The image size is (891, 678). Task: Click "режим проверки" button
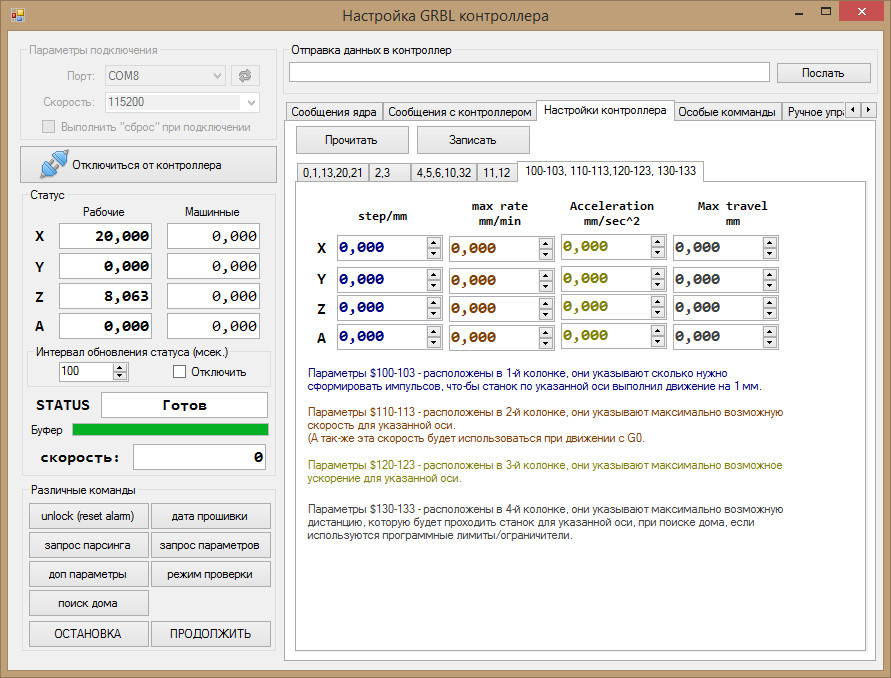210,574
